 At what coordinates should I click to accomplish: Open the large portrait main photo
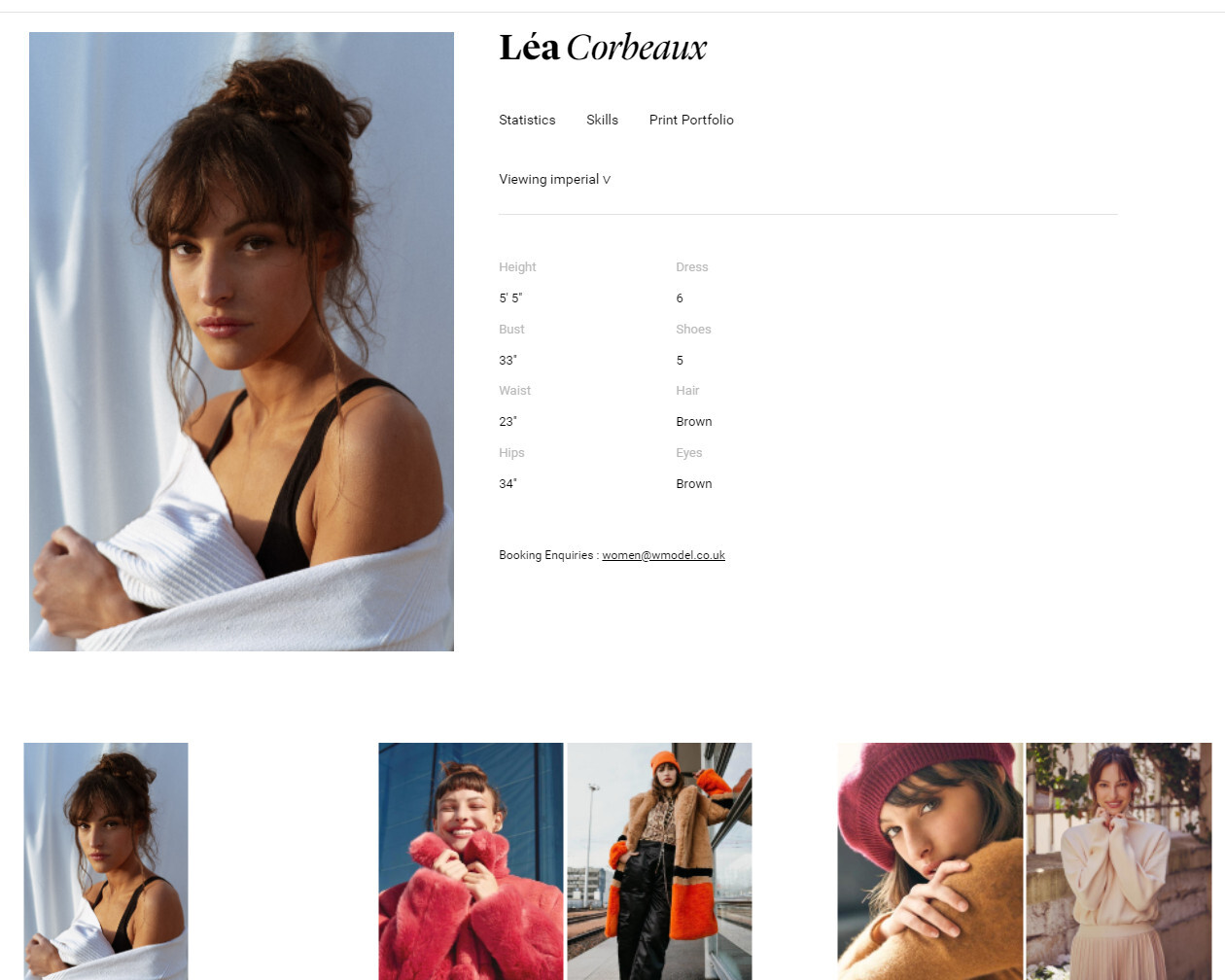[x=241, y=341]
